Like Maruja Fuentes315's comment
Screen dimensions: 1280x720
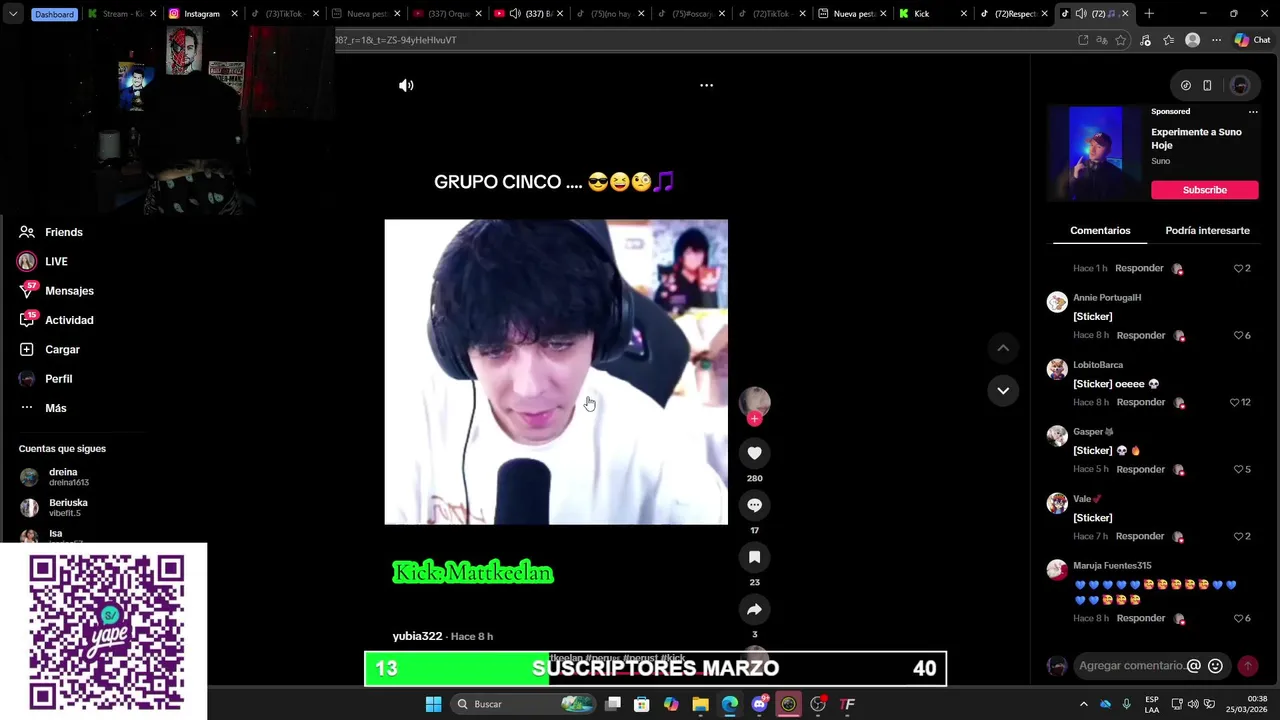coord(1238,618)
